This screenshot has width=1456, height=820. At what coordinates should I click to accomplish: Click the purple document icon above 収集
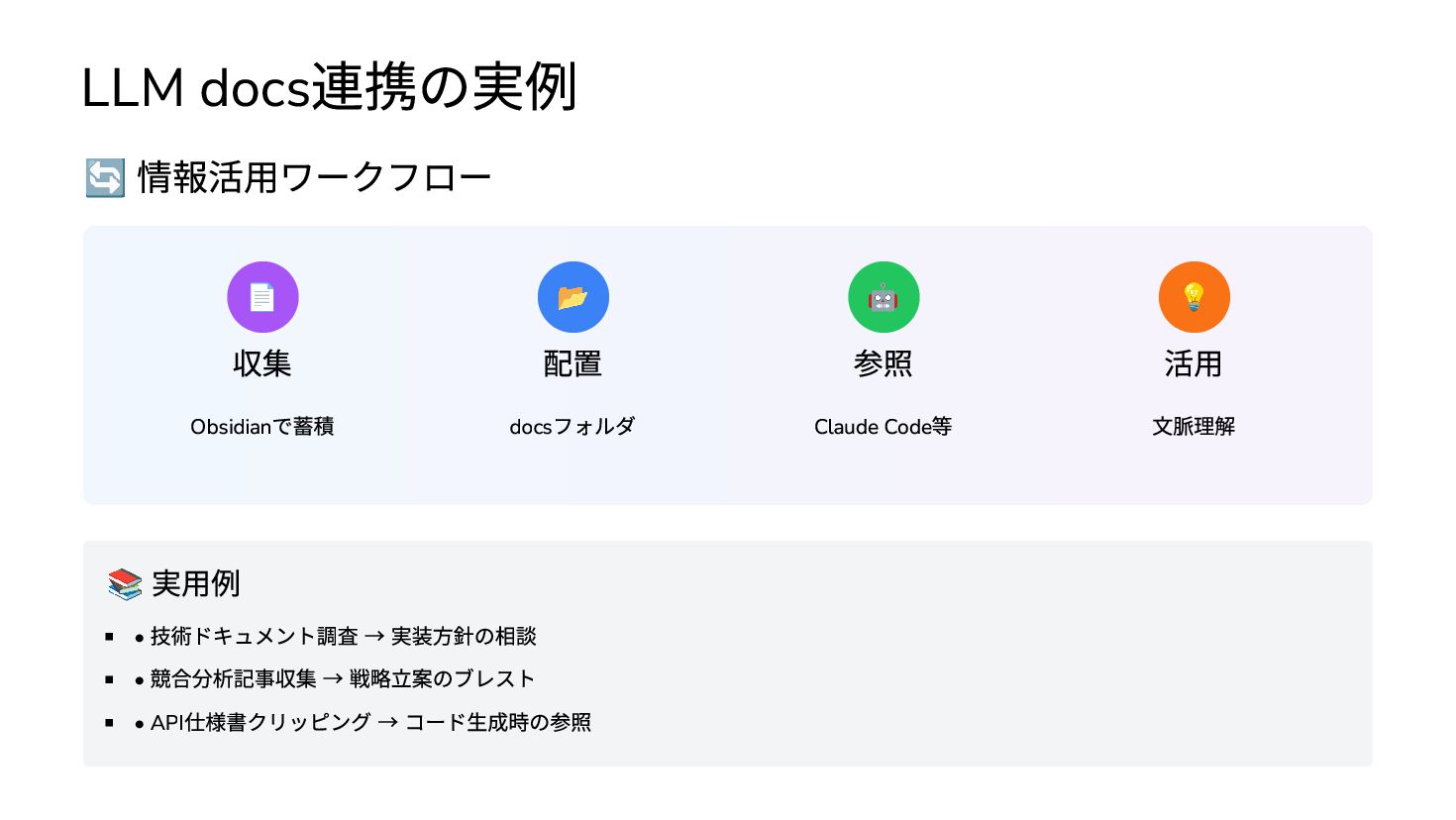[x=262, y=297]
